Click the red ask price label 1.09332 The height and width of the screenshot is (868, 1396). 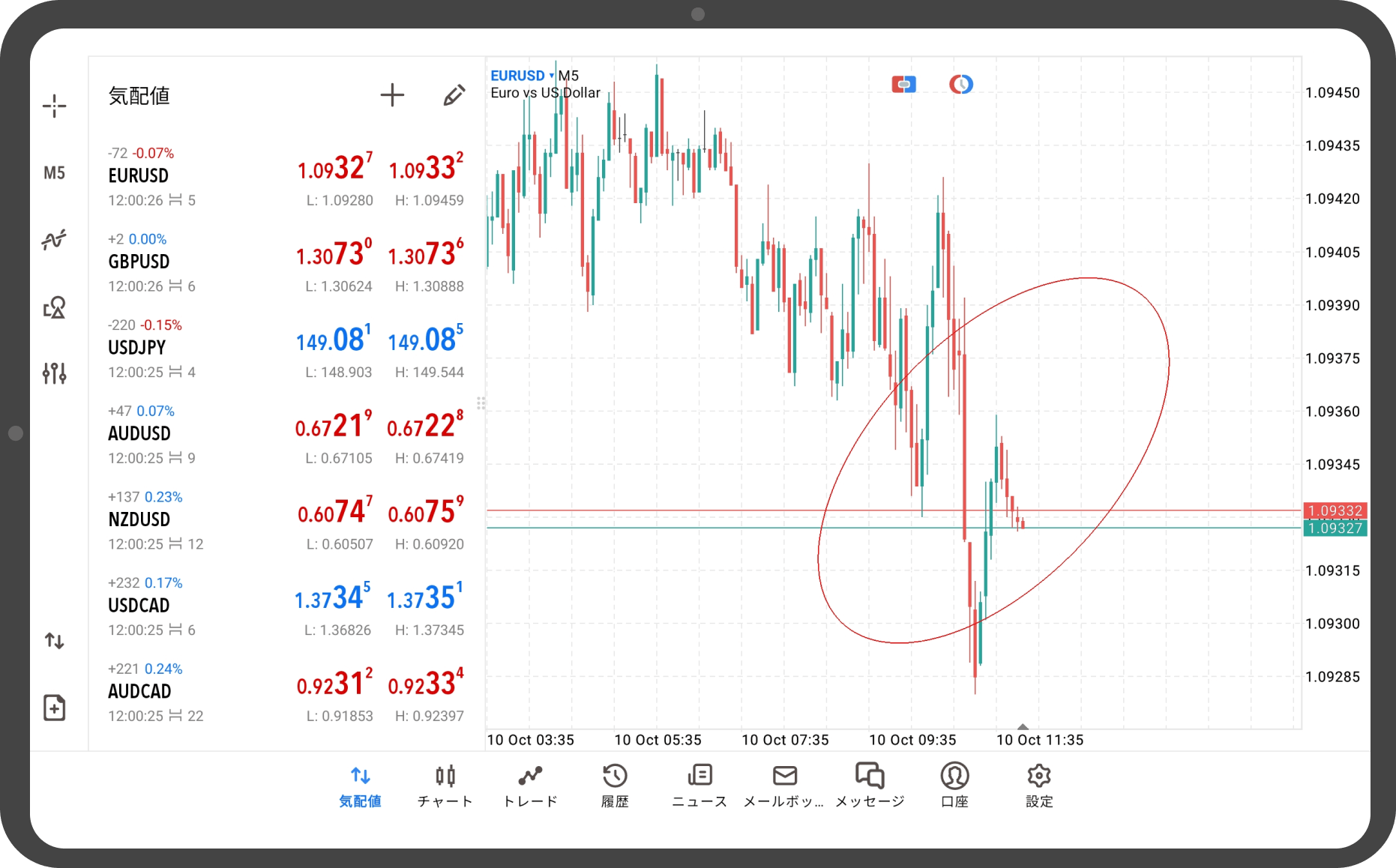(x=1335, y=510)
